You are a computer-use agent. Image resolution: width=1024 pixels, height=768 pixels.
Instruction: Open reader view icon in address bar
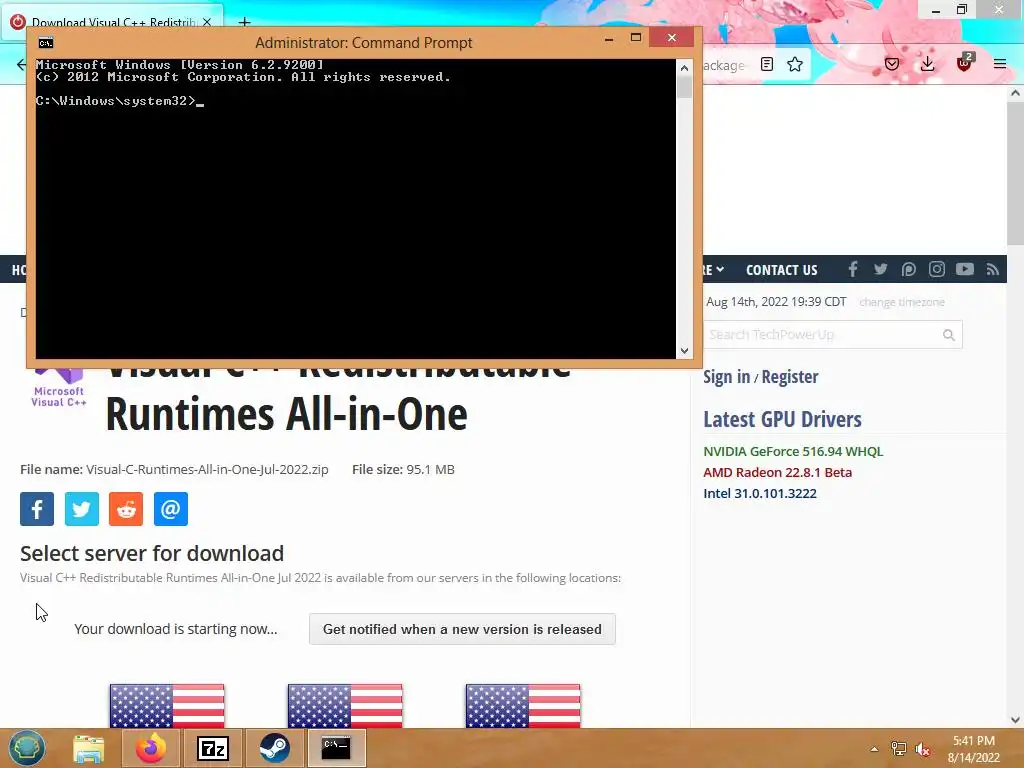coord(767,64)
